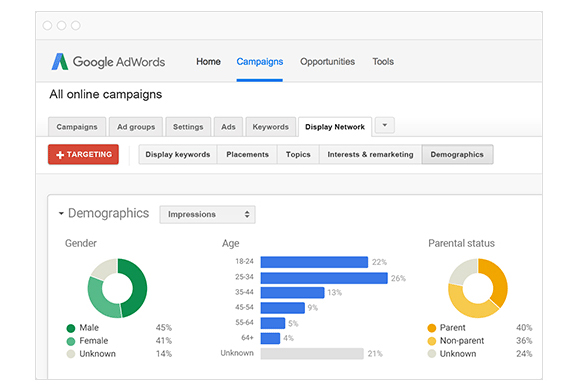
Task: Click the Gender donut chart
Action: point(117,288)
